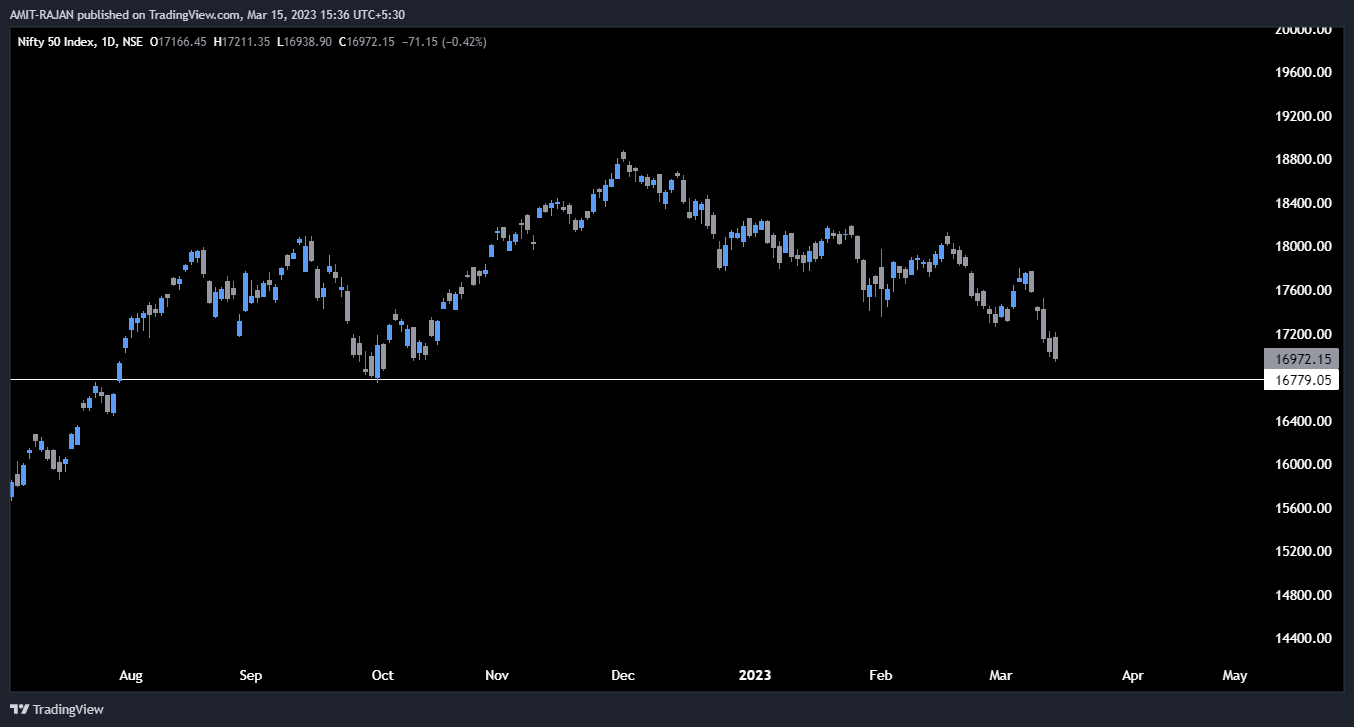Screen dimensions: 1354x727
Task: Click the current price label 16972.15
Action: click(x=1301, y=359)
